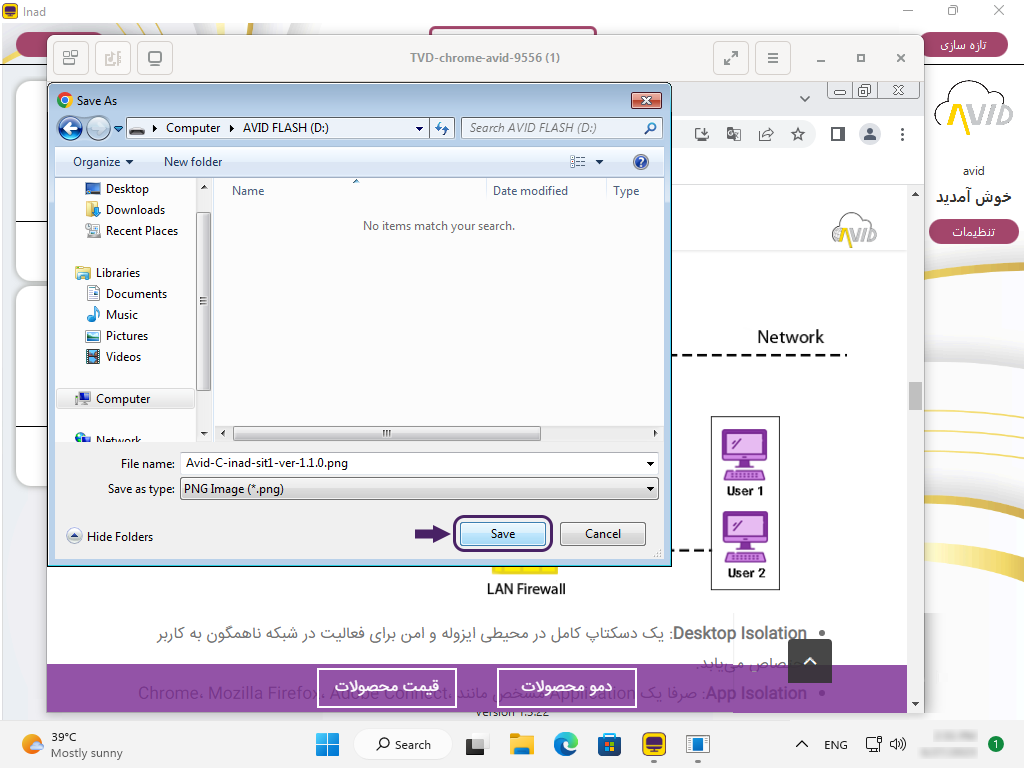Click the Chrome download icon
1024x768 pixels.
701,135
